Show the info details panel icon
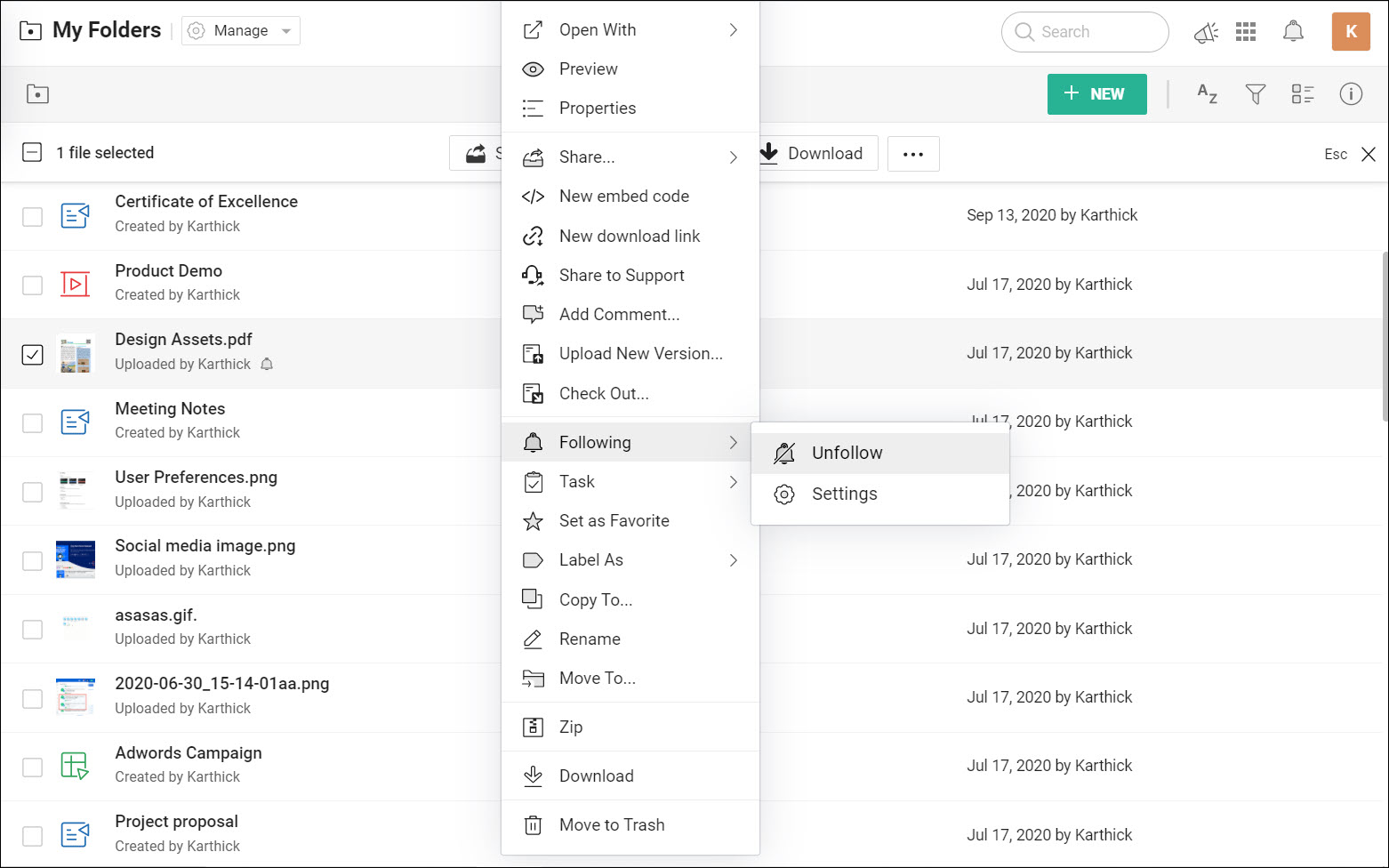Viewport: 1389px width, 868px height. pyautogui.click(x=1351, y=94)
